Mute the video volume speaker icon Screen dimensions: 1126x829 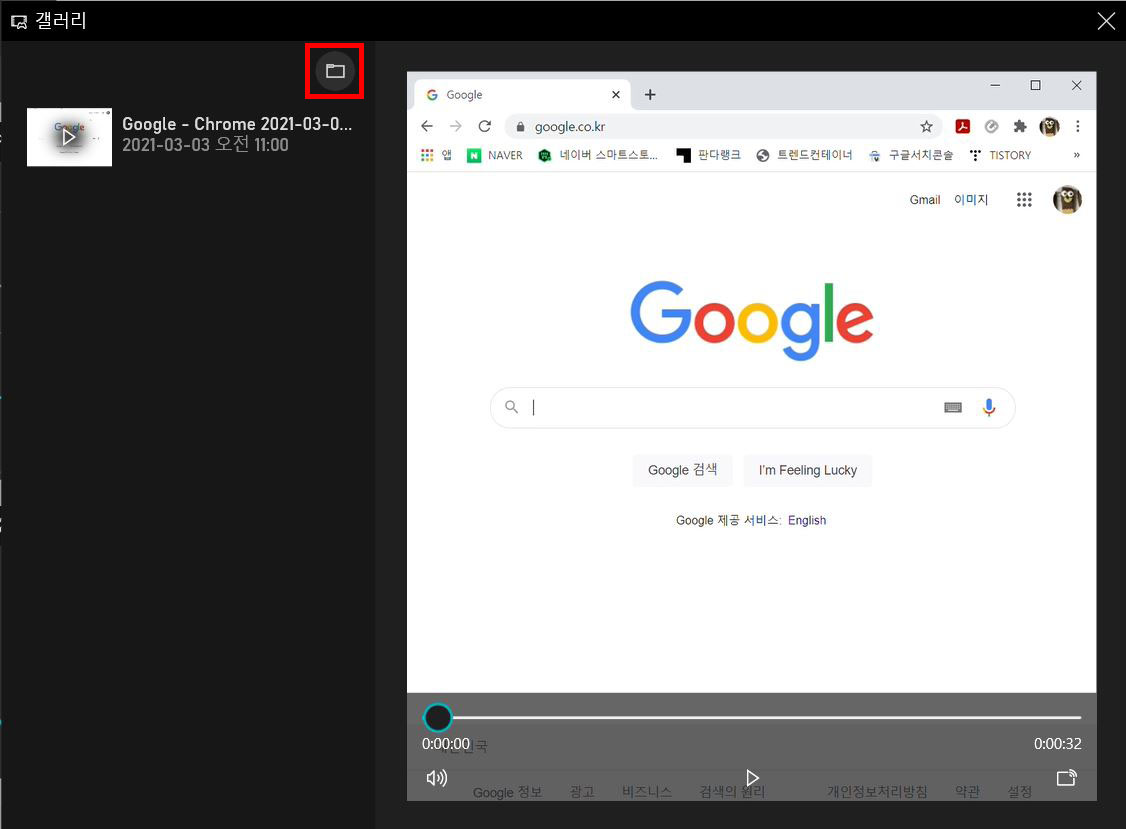click(x=437, y=777)
